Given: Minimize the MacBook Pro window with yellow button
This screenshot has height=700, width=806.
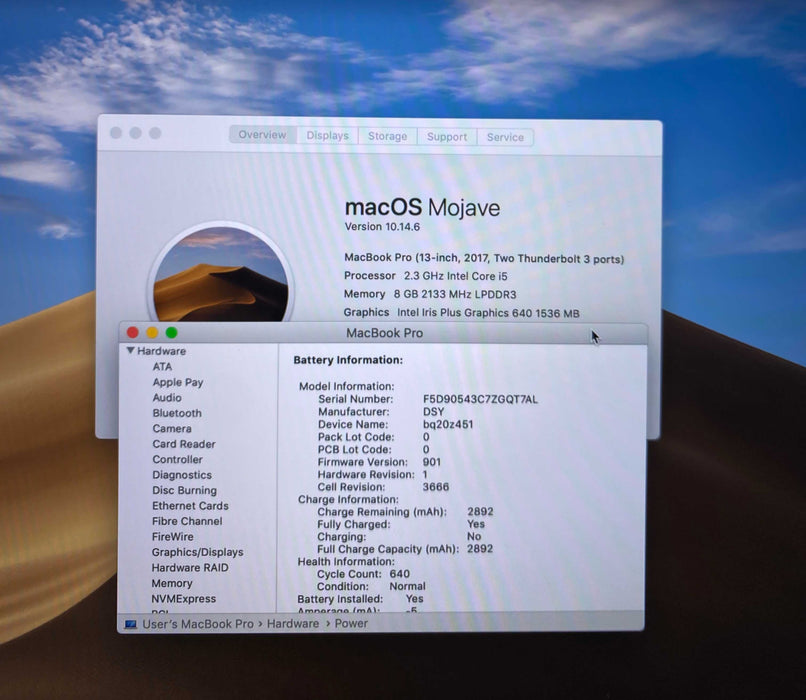Looking at the screenshot, I should (x=152, y=333).
